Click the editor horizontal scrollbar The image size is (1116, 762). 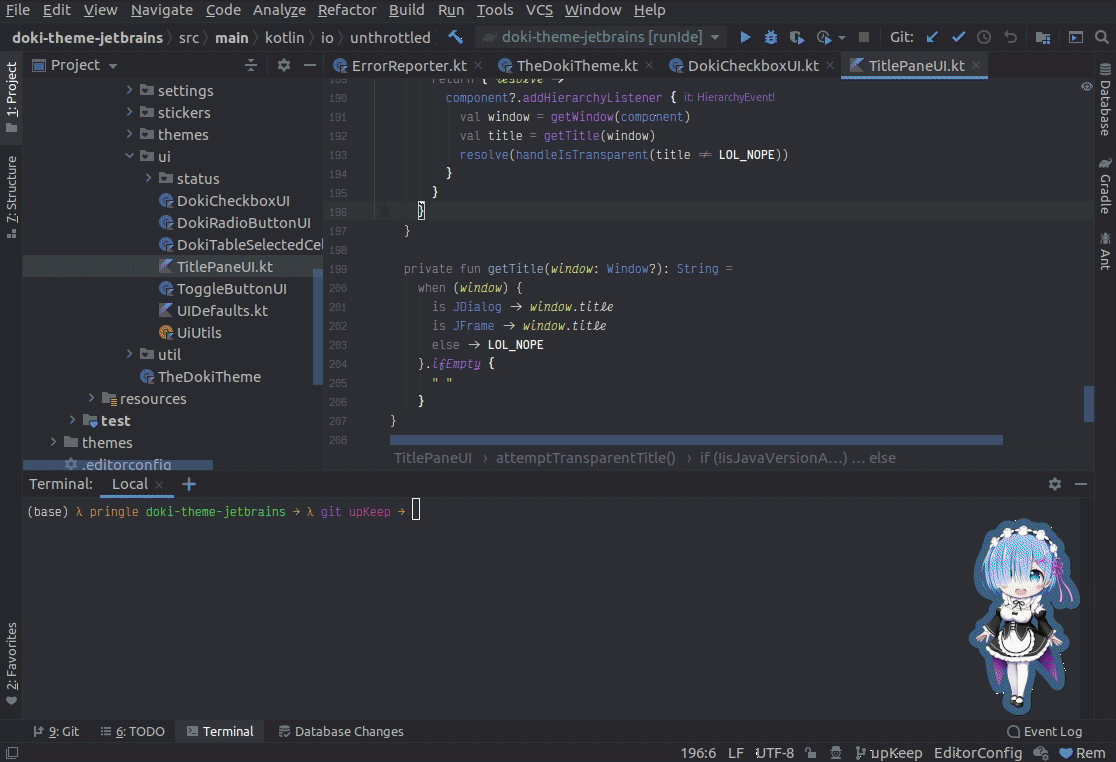(x=696, y=440)
